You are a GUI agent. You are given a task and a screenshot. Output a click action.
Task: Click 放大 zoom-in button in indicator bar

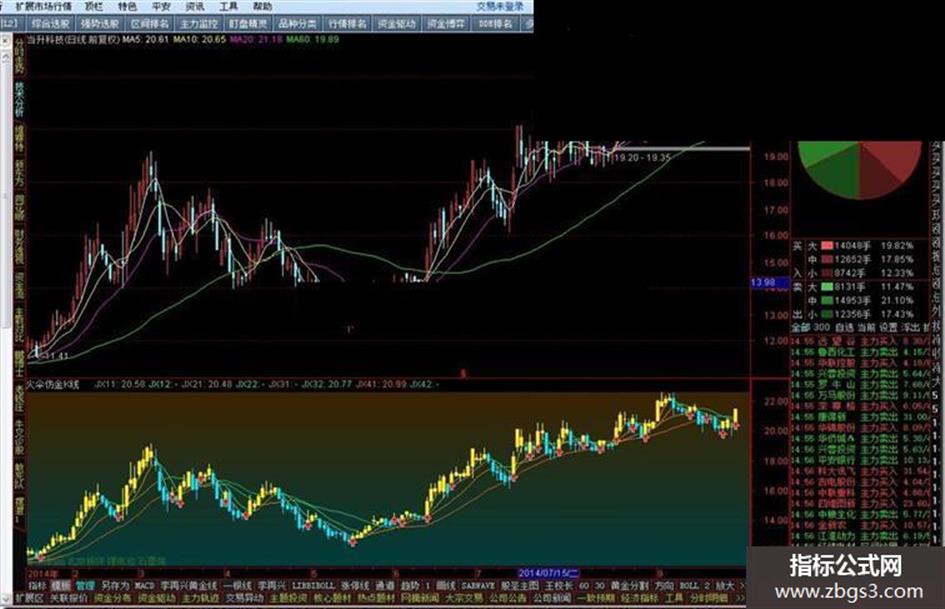pos(725,585)
